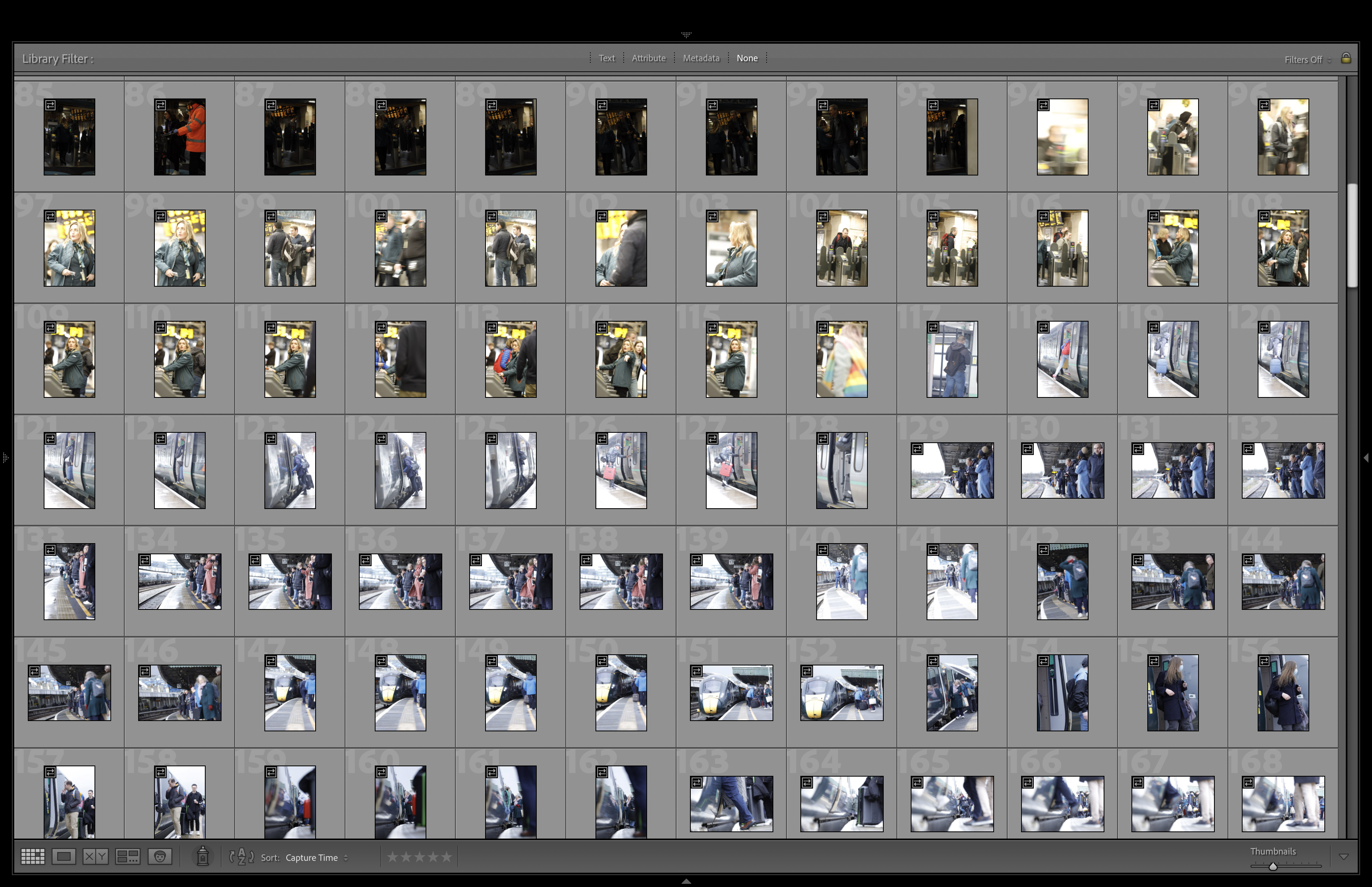Image resolution: width=1372 pixels, height=887 pixels.
Task: Select the Attribute filter tab
Action: 648,58
